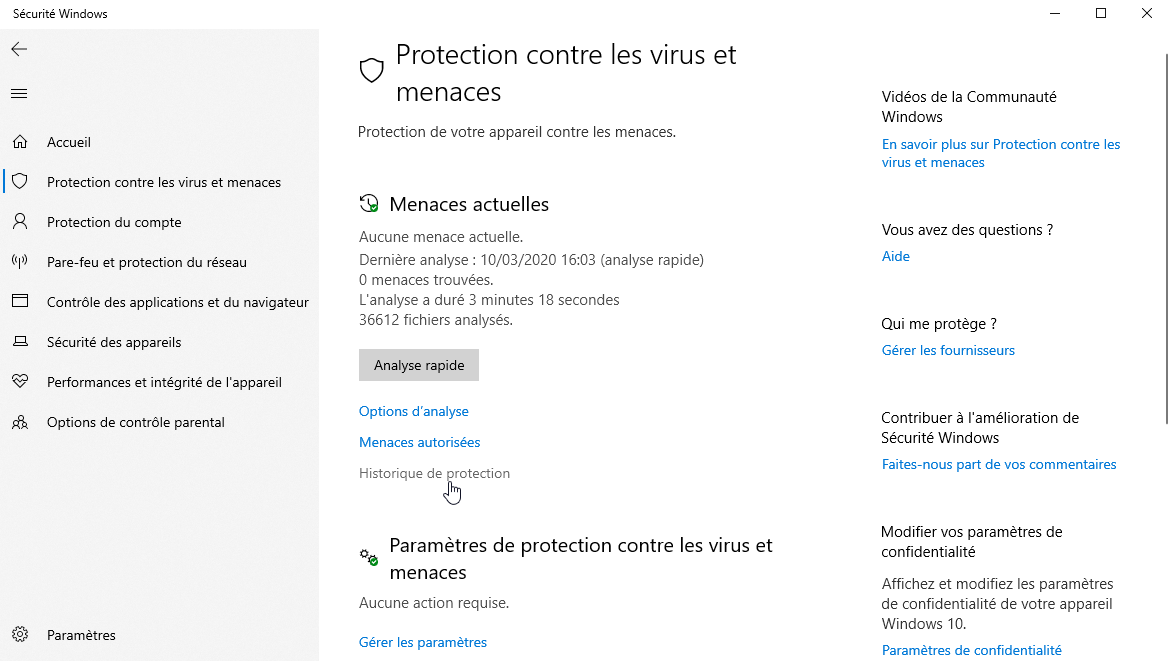Open Historique de protection
Viewport: 1168px width, 661px height.
pos(434,472)
